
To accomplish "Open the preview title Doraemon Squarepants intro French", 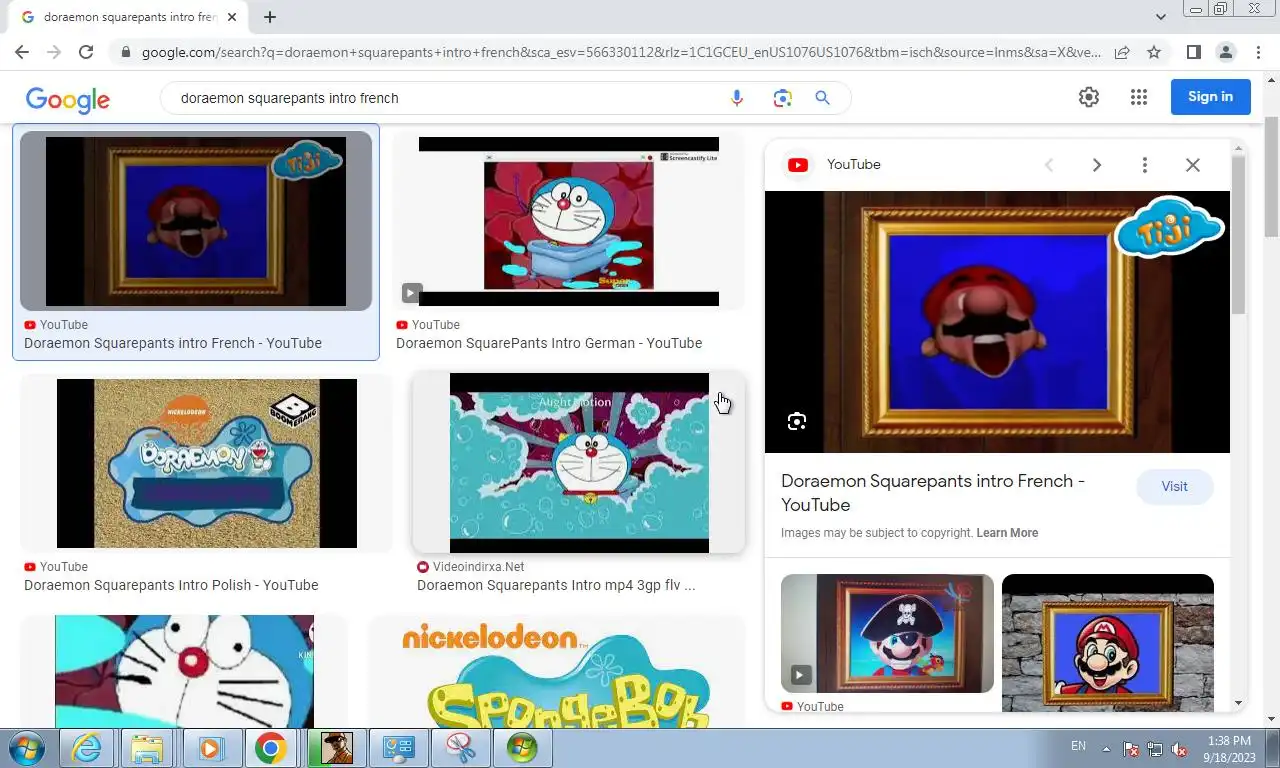I will coord(933,493).
